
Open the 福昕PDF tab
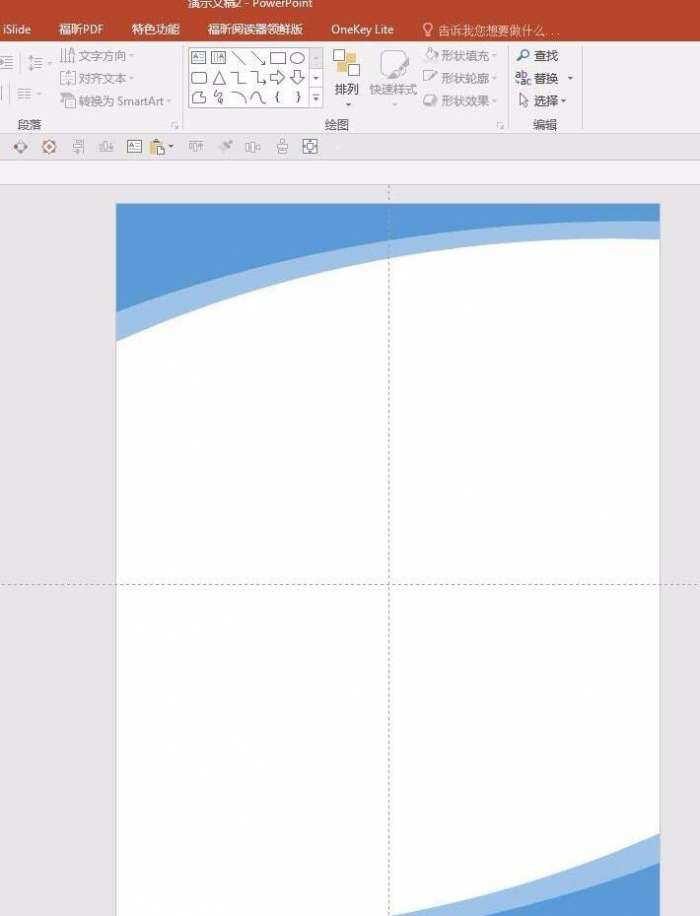tap(81, 29)
